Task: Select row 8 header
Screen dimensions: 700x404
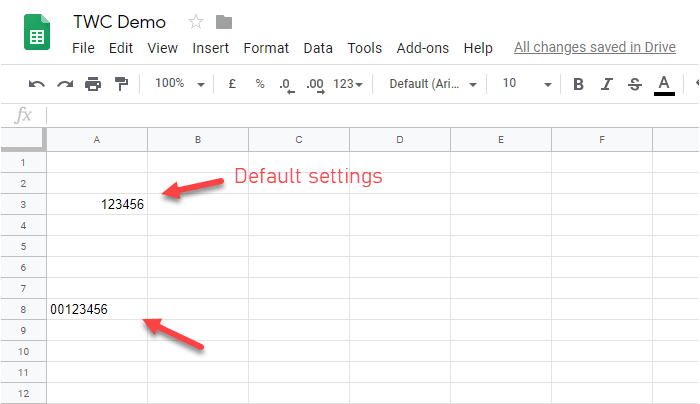Action: pos(23,309)
